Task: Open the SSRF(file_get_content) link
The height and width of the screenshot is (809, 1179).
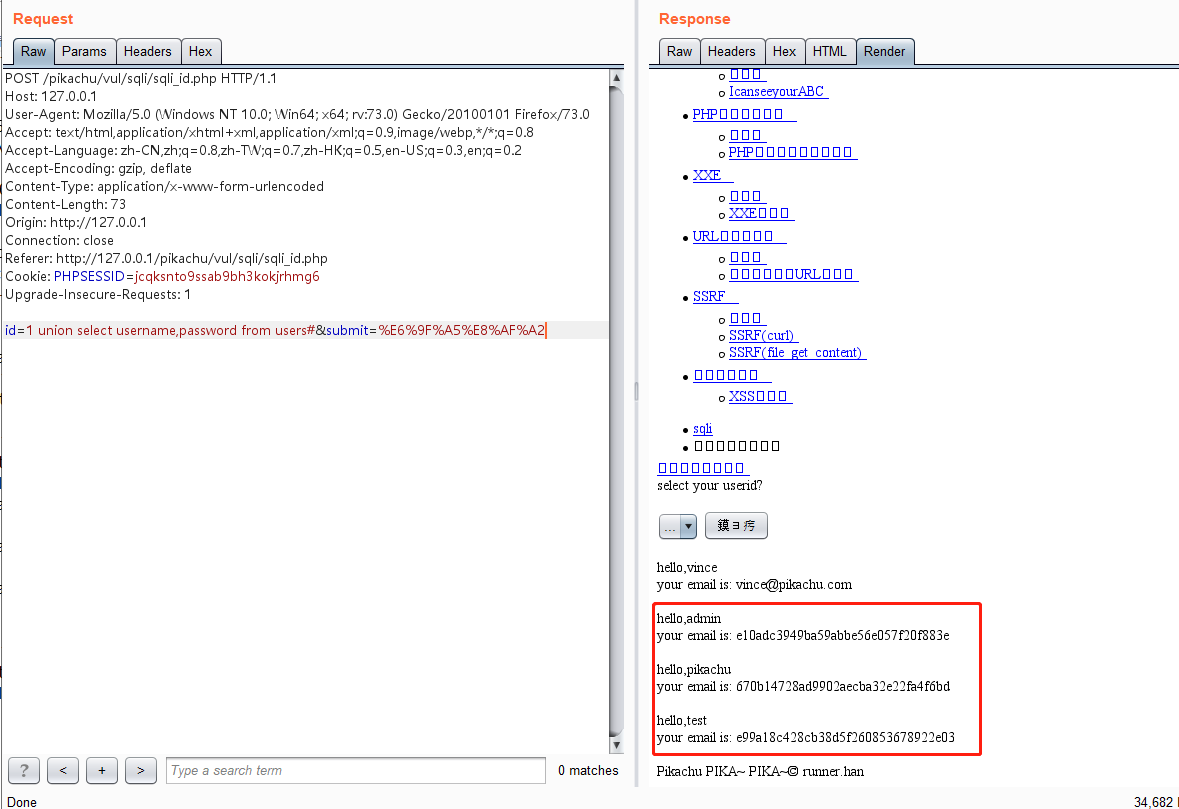Action: point(797,353)
